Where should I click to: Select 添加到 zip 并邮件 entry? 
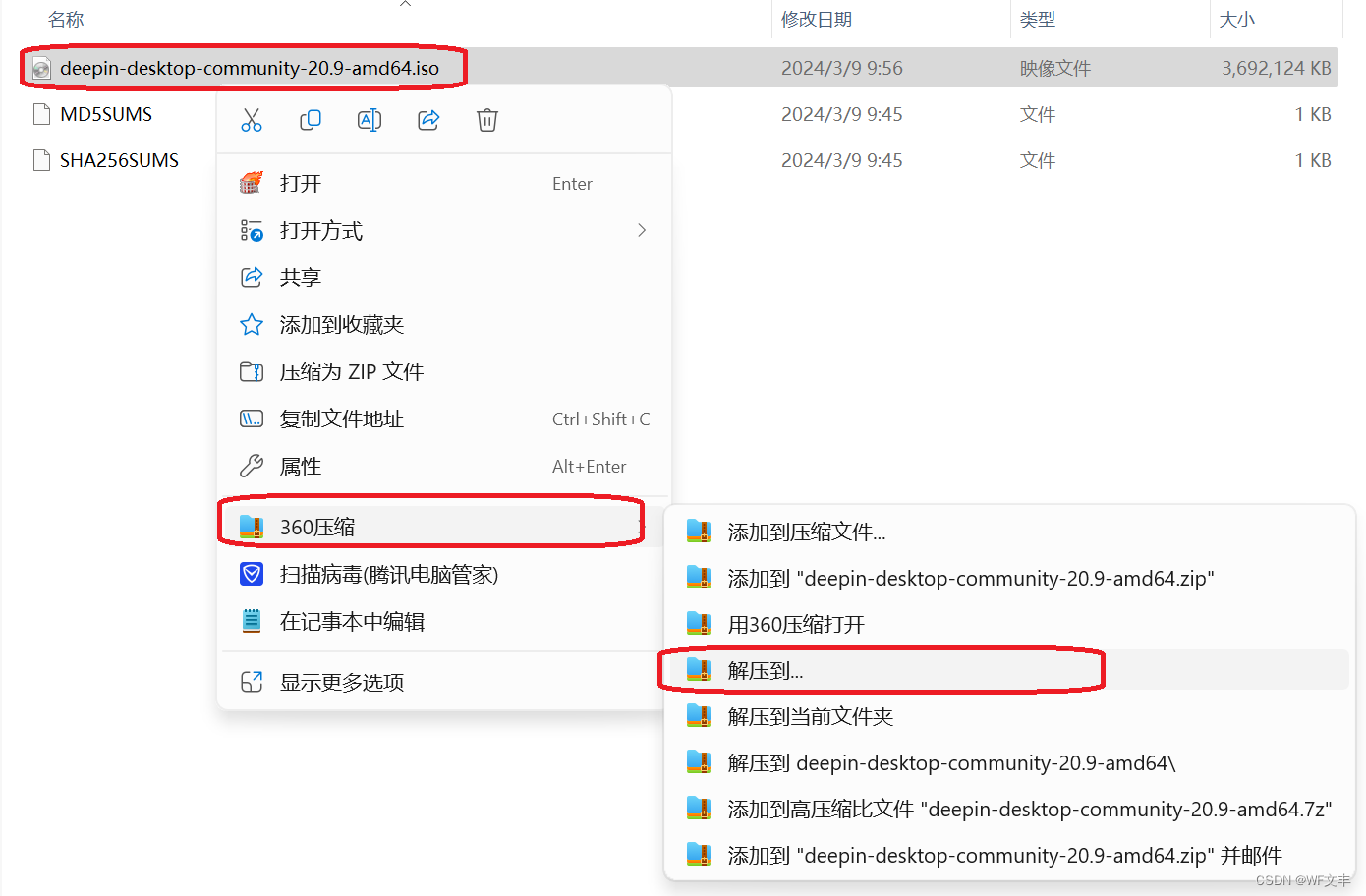[1009, 856]
